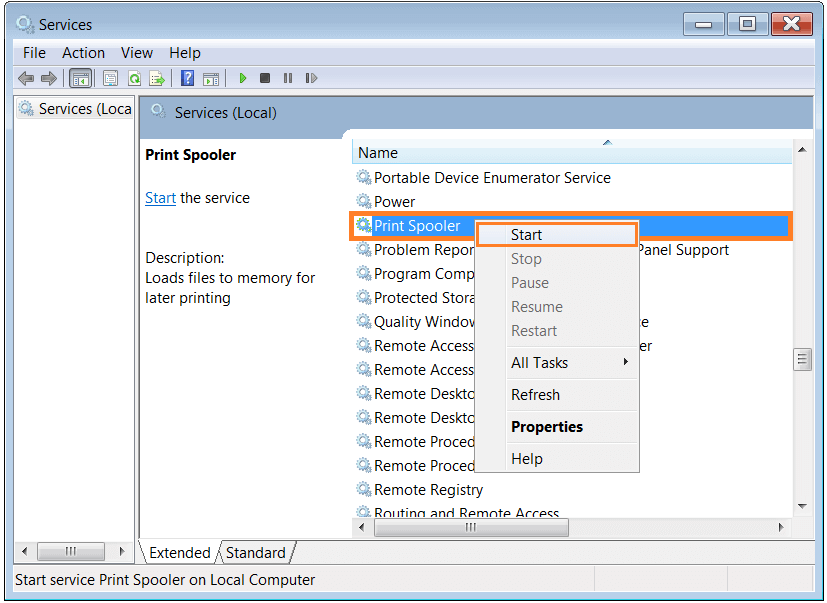Click the Start the service link
The width and height of the screenshot is (827, 603).
click(160, 198)
